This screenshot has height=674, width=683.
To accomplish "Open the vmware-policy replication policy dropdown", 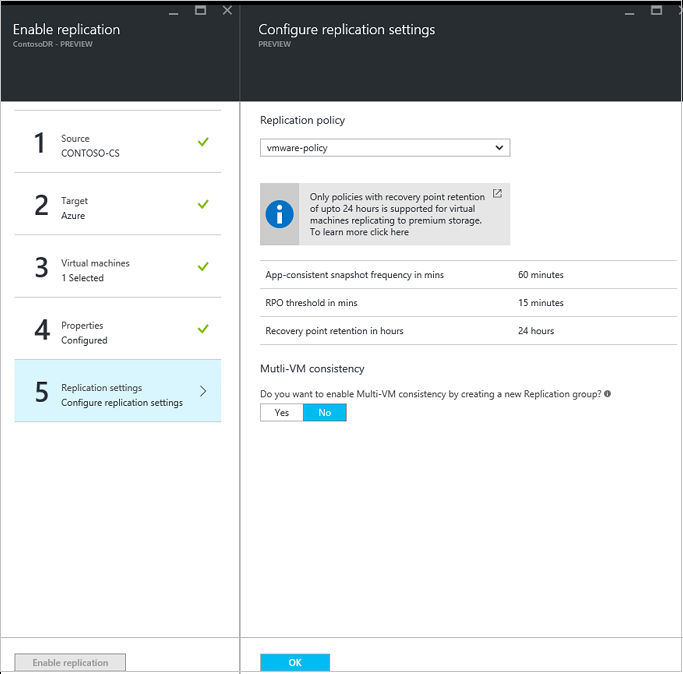I will click(385, 148).
